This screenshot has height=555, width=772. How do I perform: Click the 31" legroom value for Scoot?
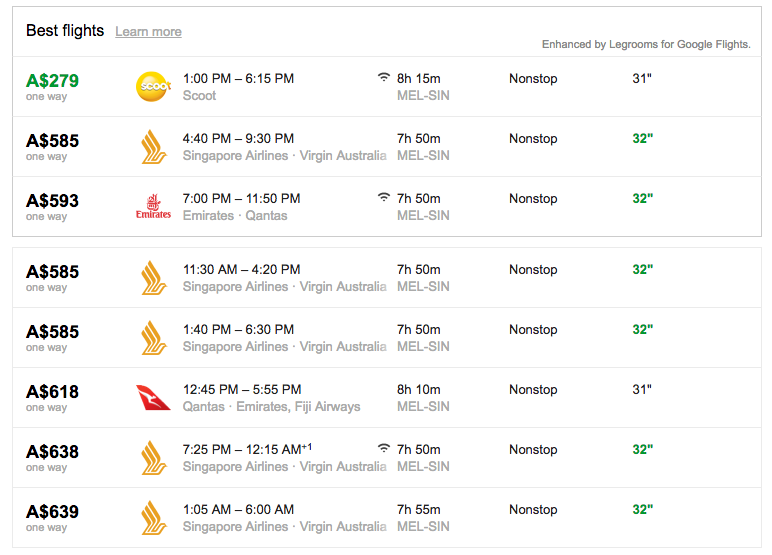[x=642, y=78]
